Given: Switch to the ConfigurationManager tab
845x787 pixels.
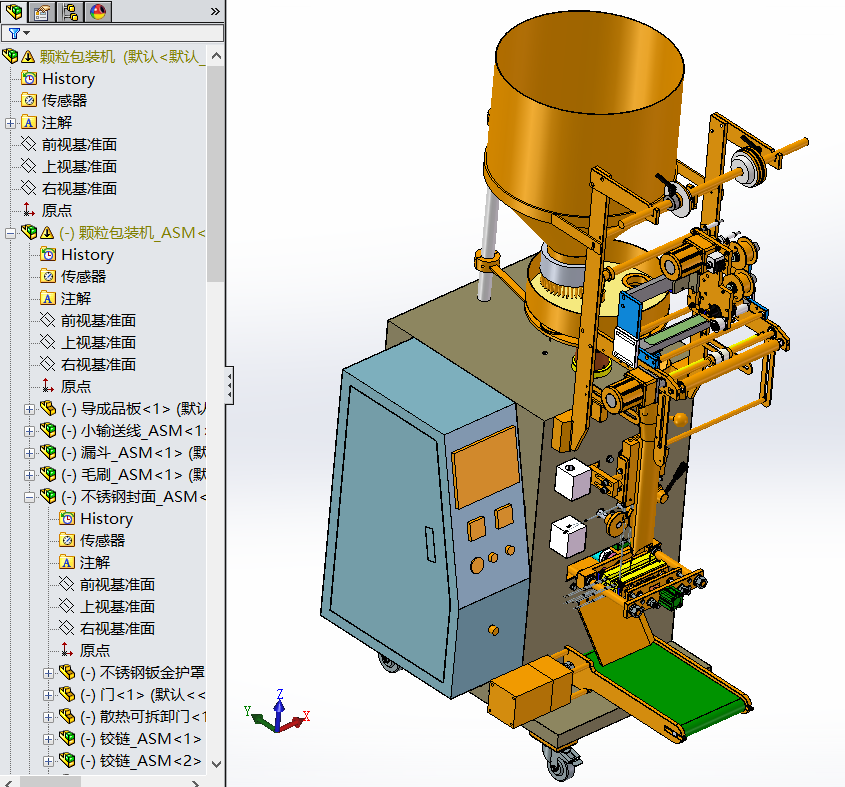Looking at the screenshot, I should tap(70, 11).
